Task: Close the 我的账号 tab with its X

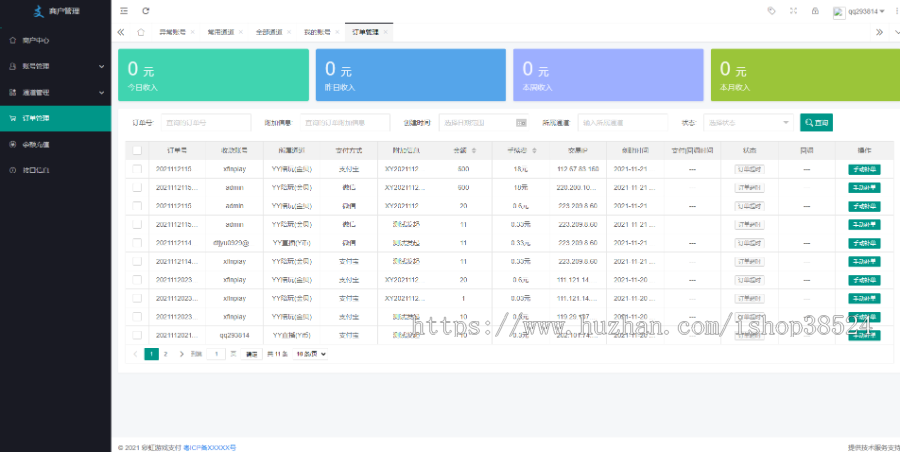Action: click(x=337, y=32)
